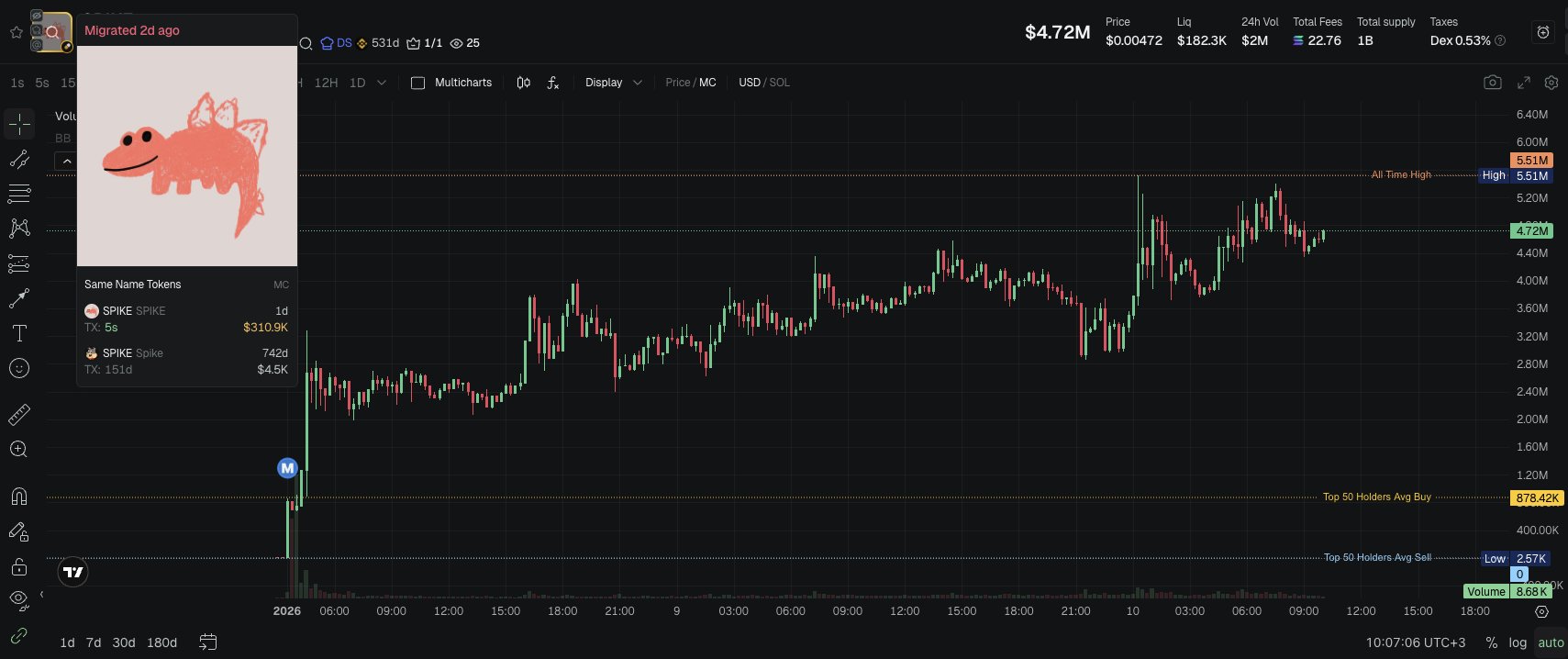Activate the ruler measure tool

coord(19,415)
